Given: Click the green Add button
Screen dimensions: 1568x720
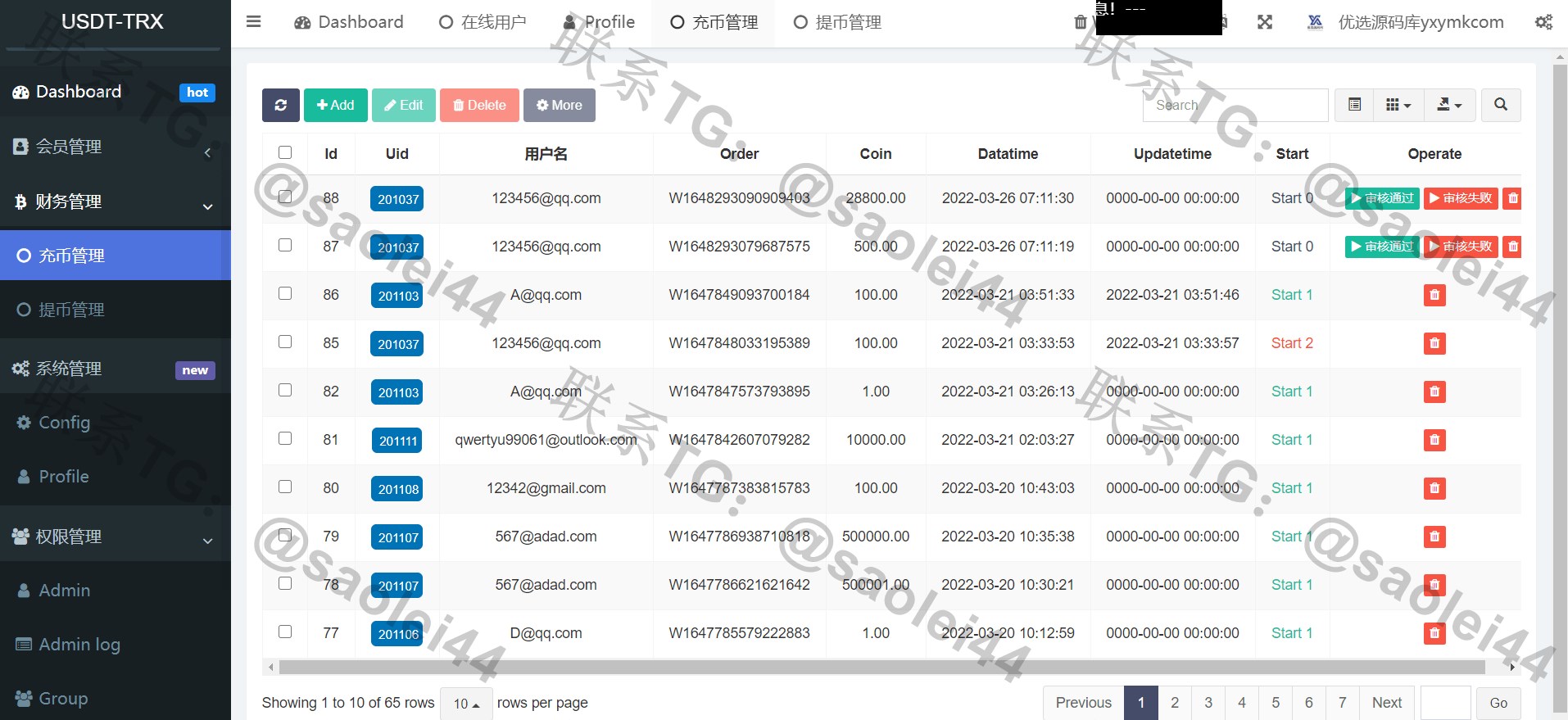Looking at the screenshot, I should [x=336, y=105].
